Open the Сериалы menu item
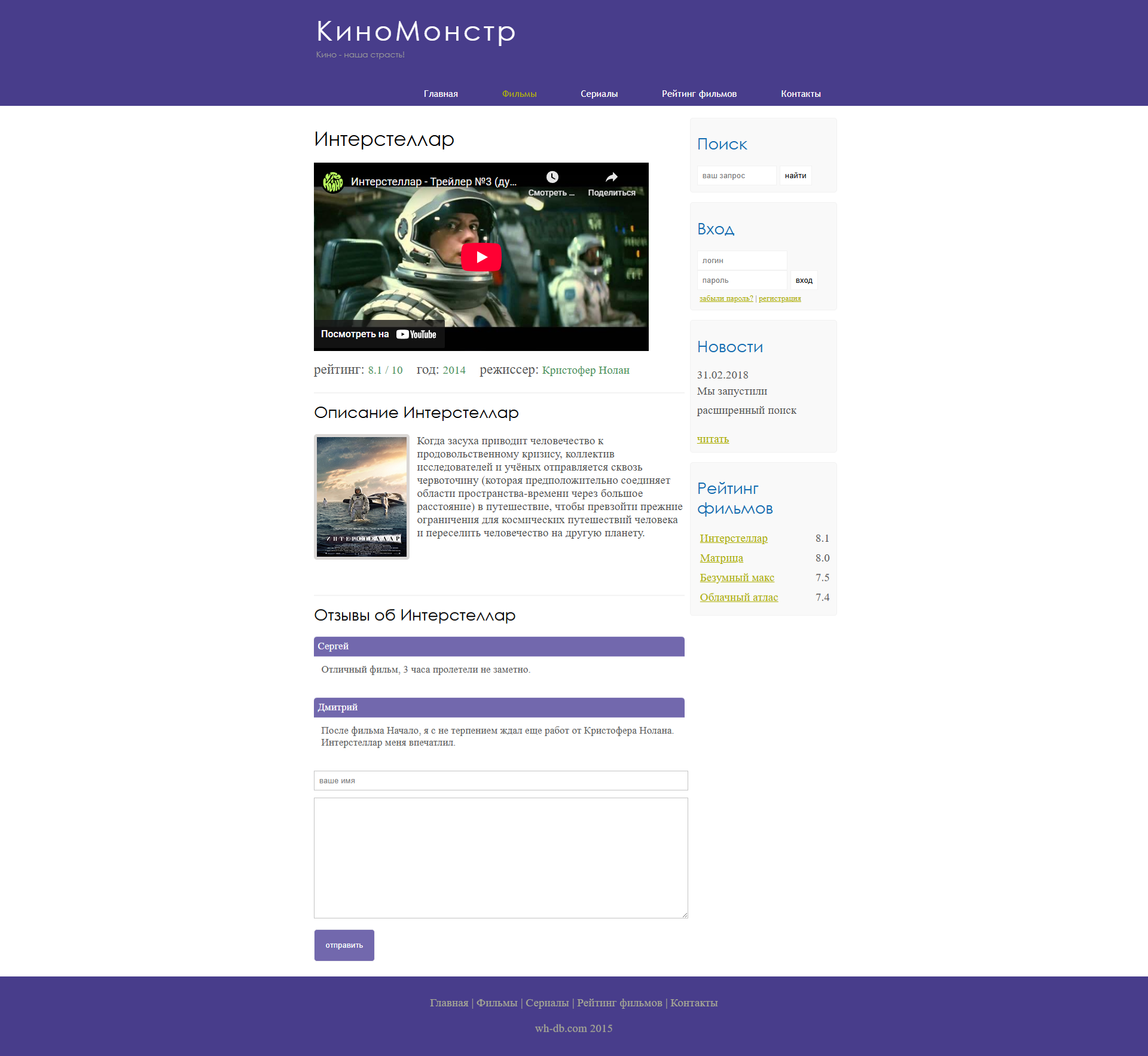The height and width of the screenshot is (1056, 1148). [x=599, y=94]
